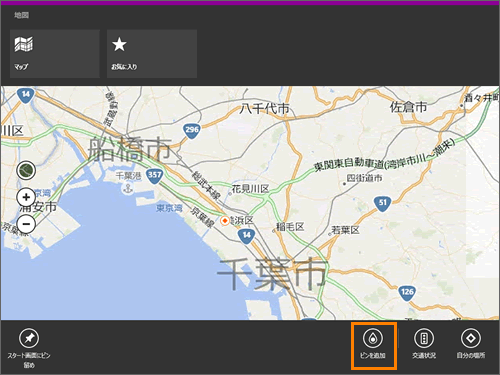The height and width of the screenshot is (375, 500).
Task: Pin map to Start screen
Action: (29, 348)
